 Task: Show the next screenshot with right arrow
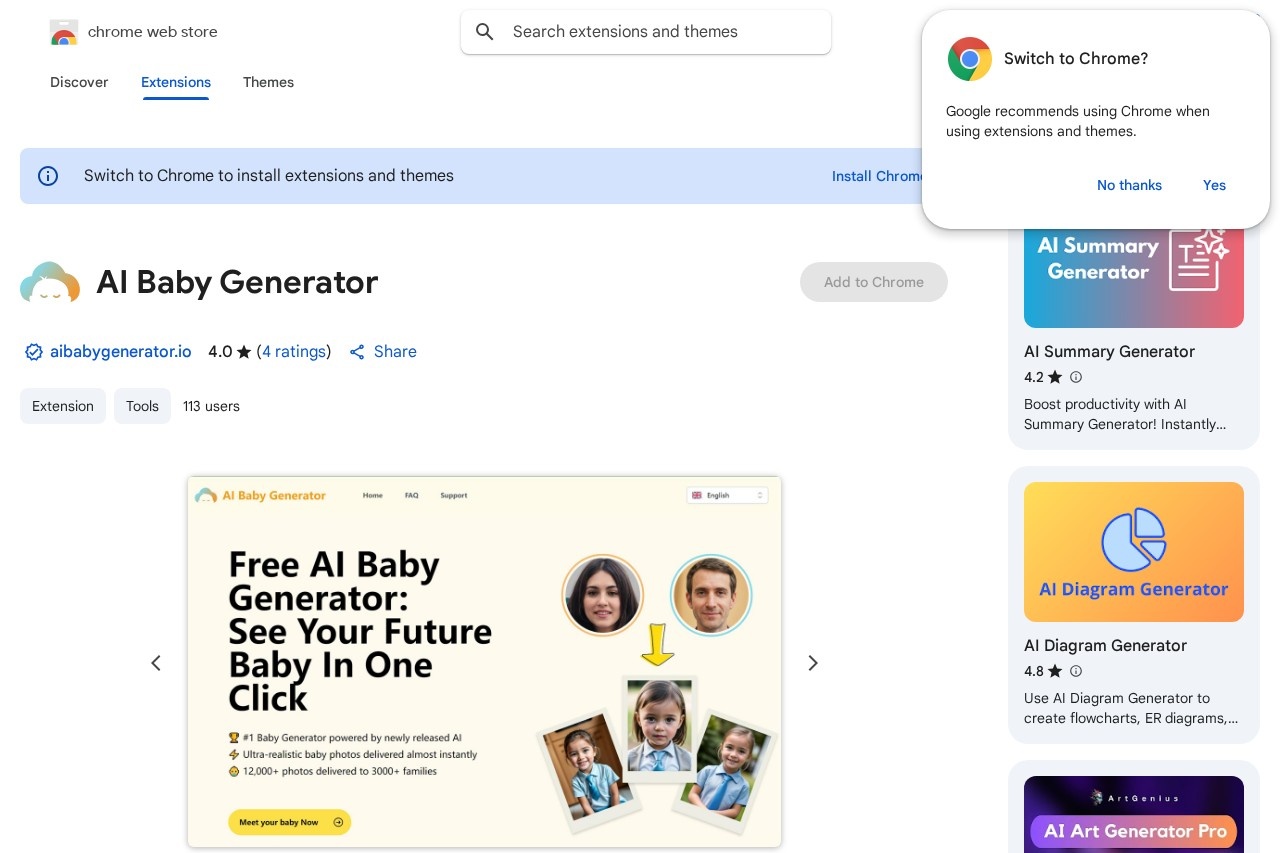coord(813,663)
